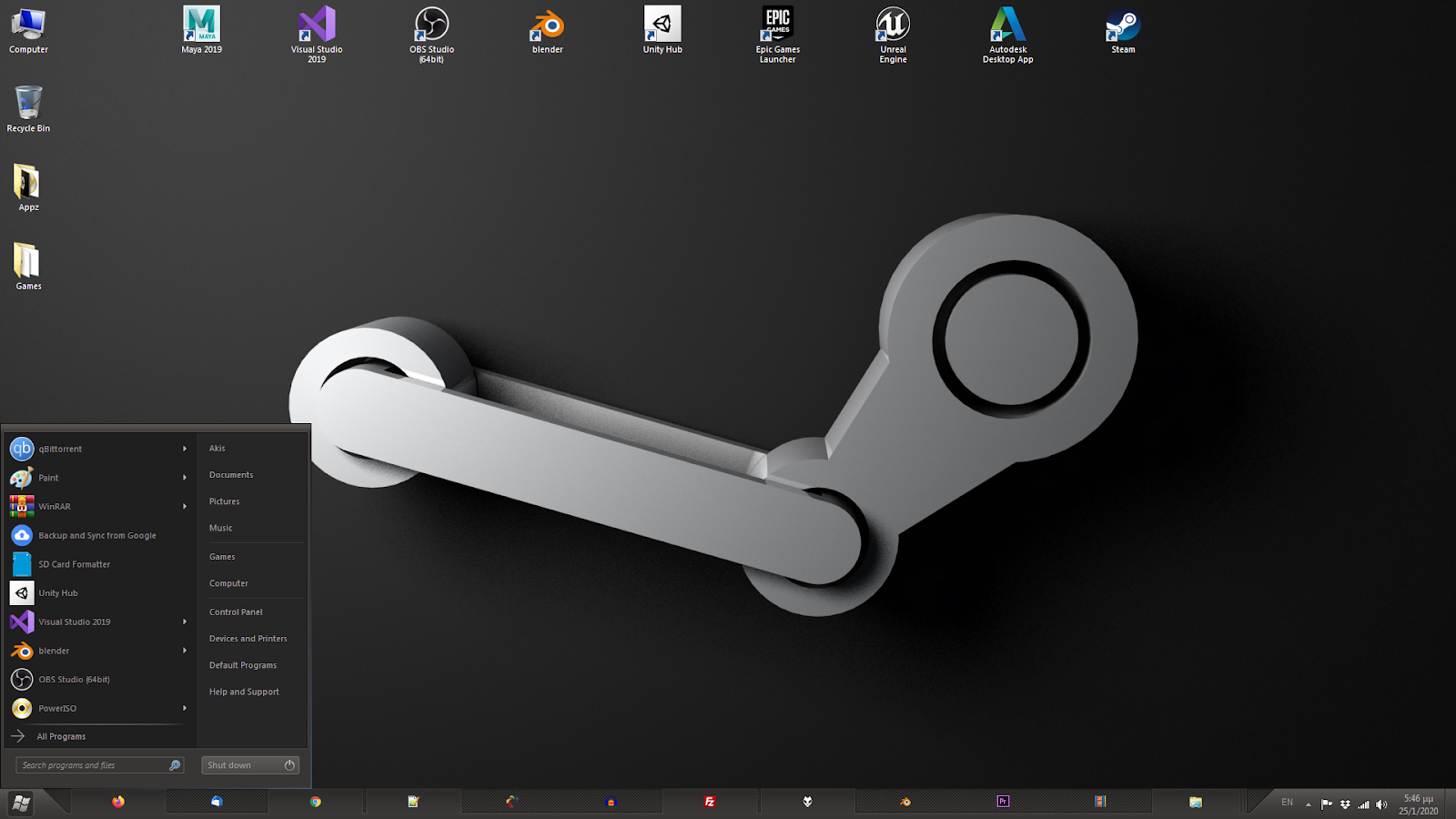
Task: Open Premiere Pro from the taskbar
Action: 1003,802
